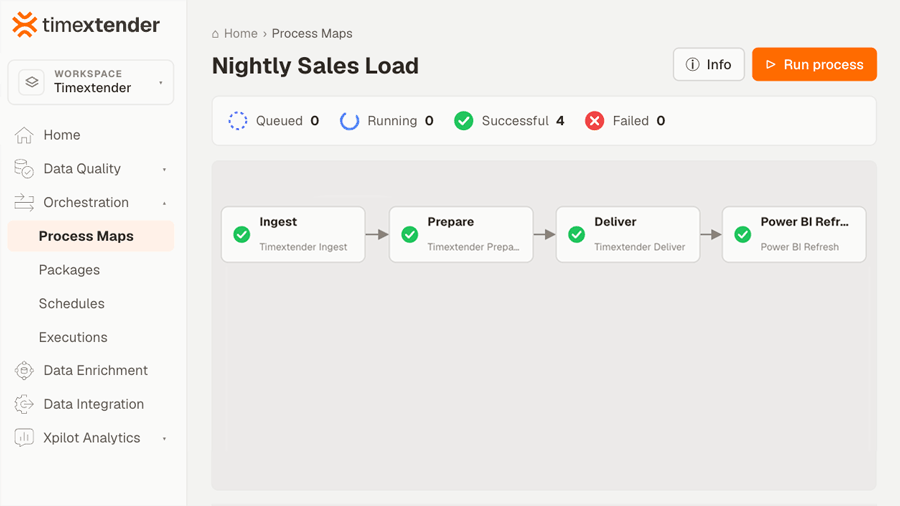900x506 pixels.
Task: Select the Prepare step card
Action: [461, 235]
